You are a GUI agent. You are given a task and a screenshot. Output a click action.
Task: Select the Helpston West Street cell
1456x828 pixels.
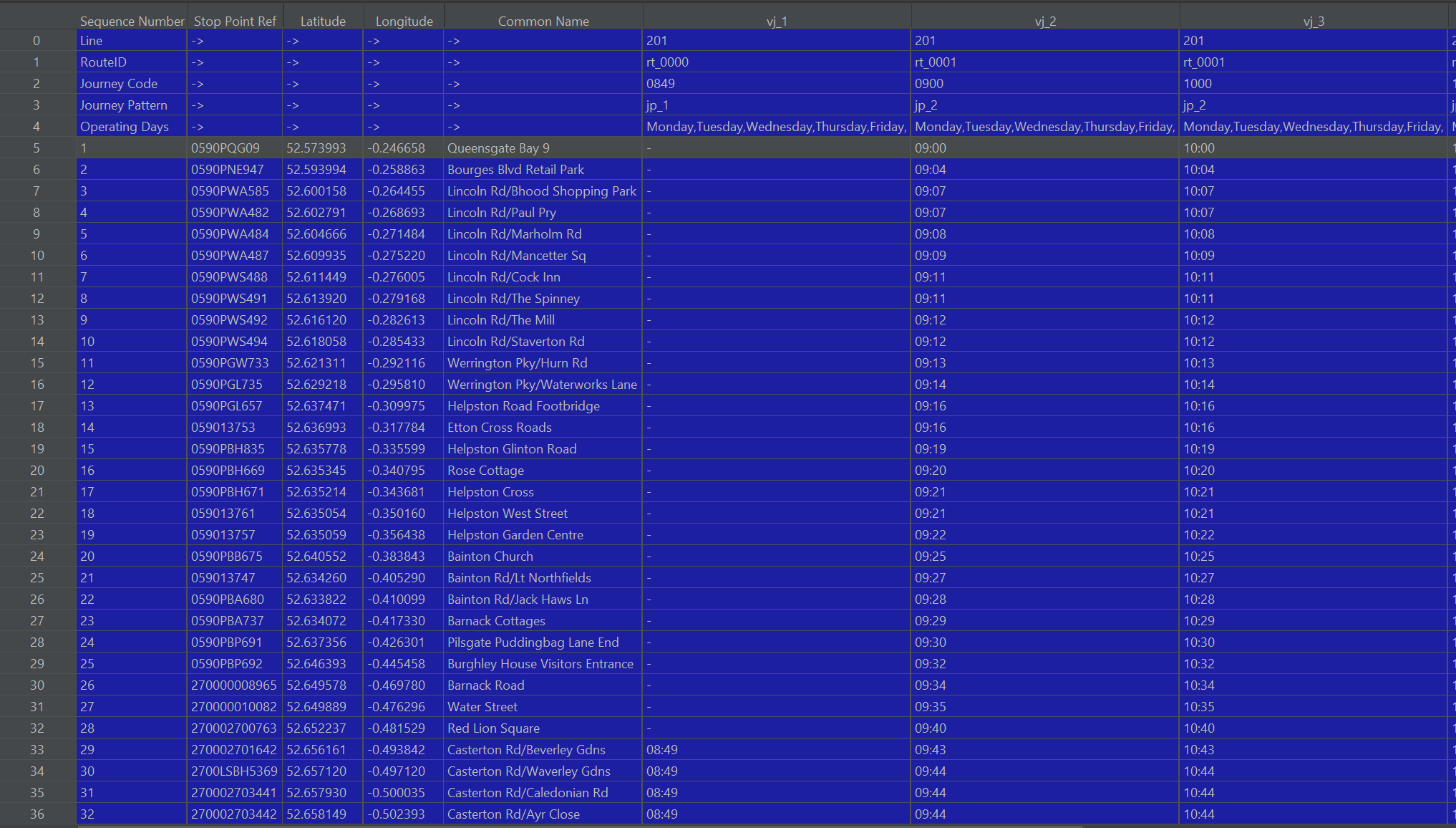point(543,514)
